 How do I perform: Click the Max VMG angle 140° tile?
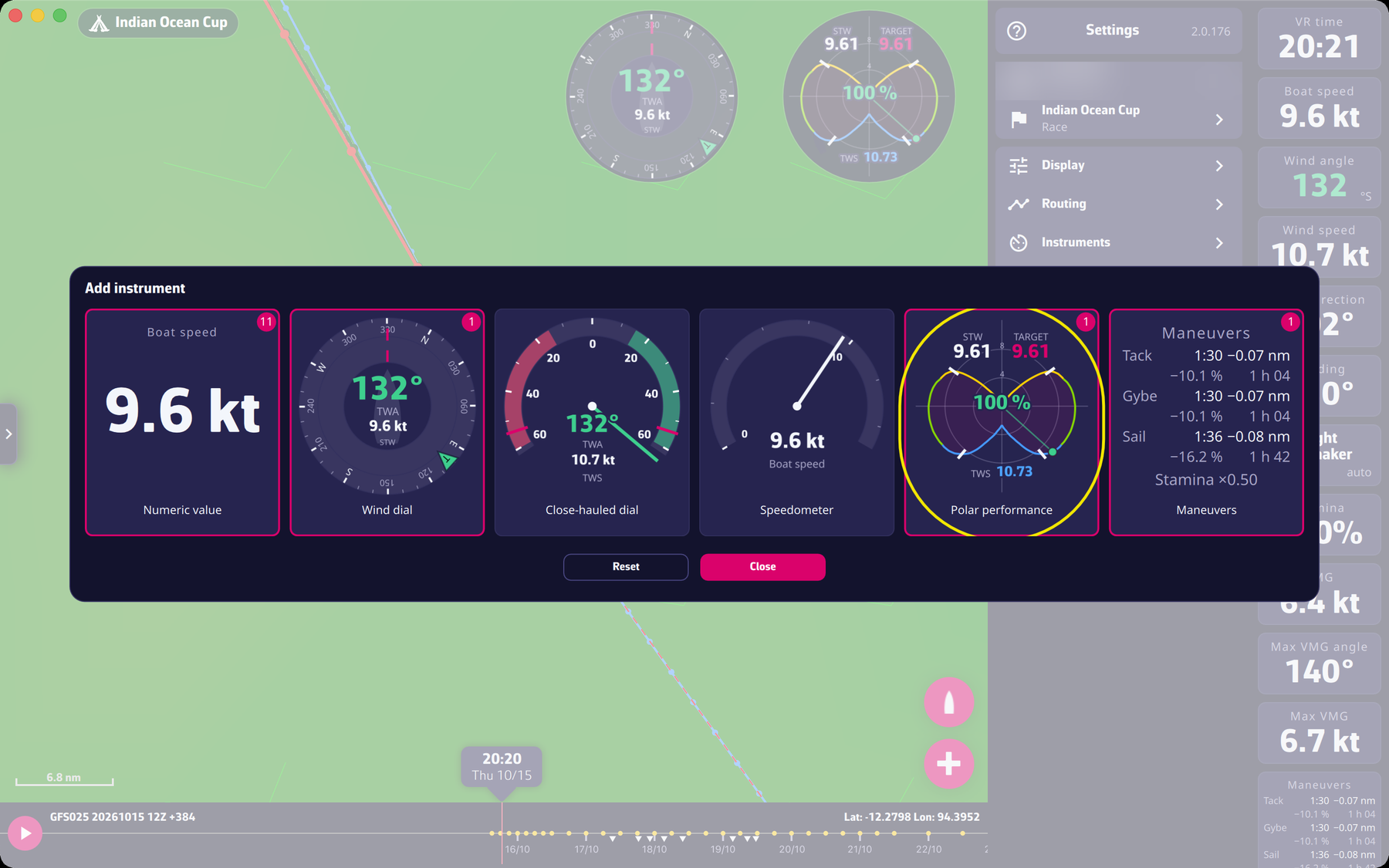[x=1319, y=664]
